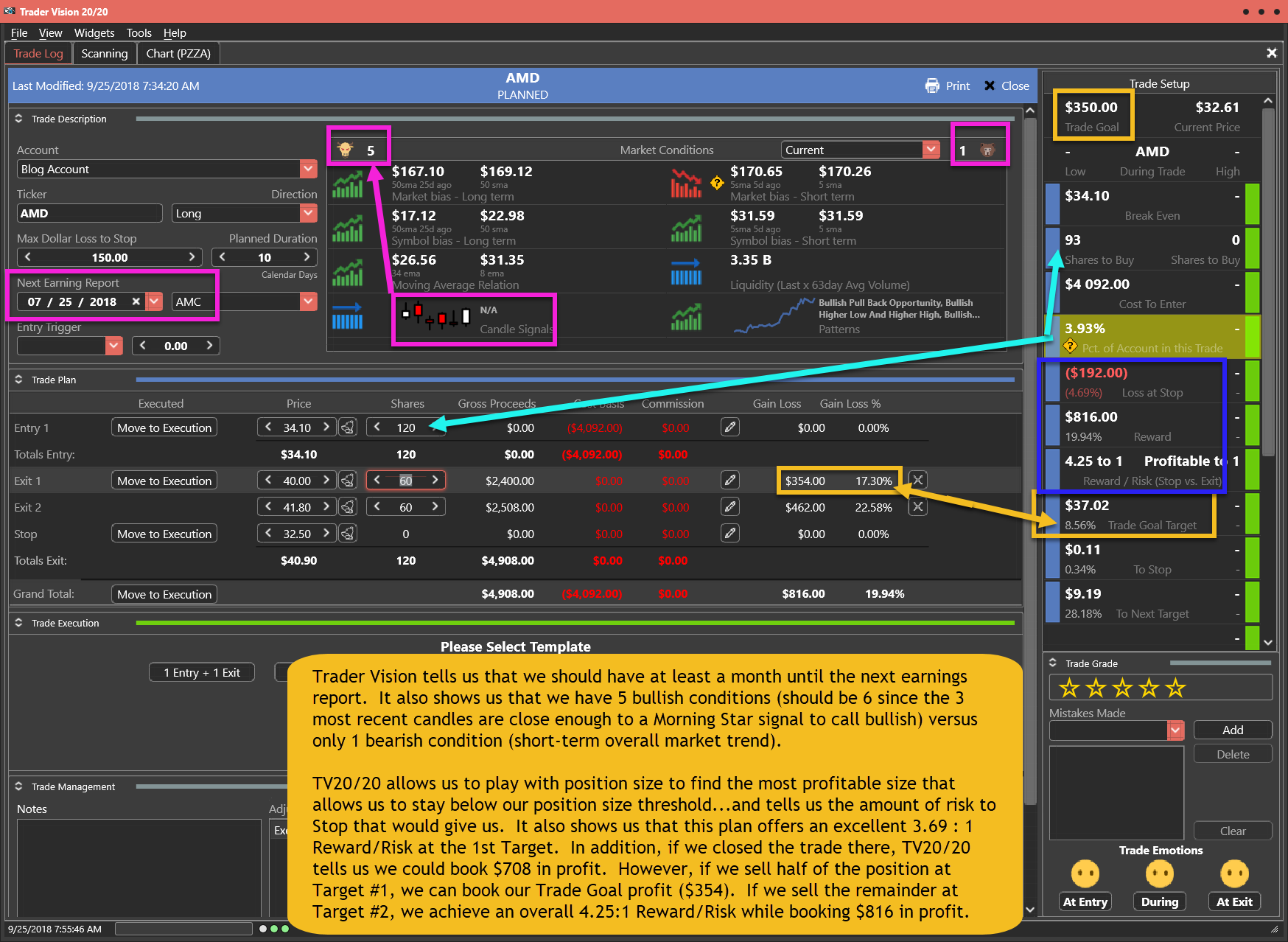Click the At Exit emotion face icon
Image resolution: width=1288 pixels, height=942 pixels.
1234,874
